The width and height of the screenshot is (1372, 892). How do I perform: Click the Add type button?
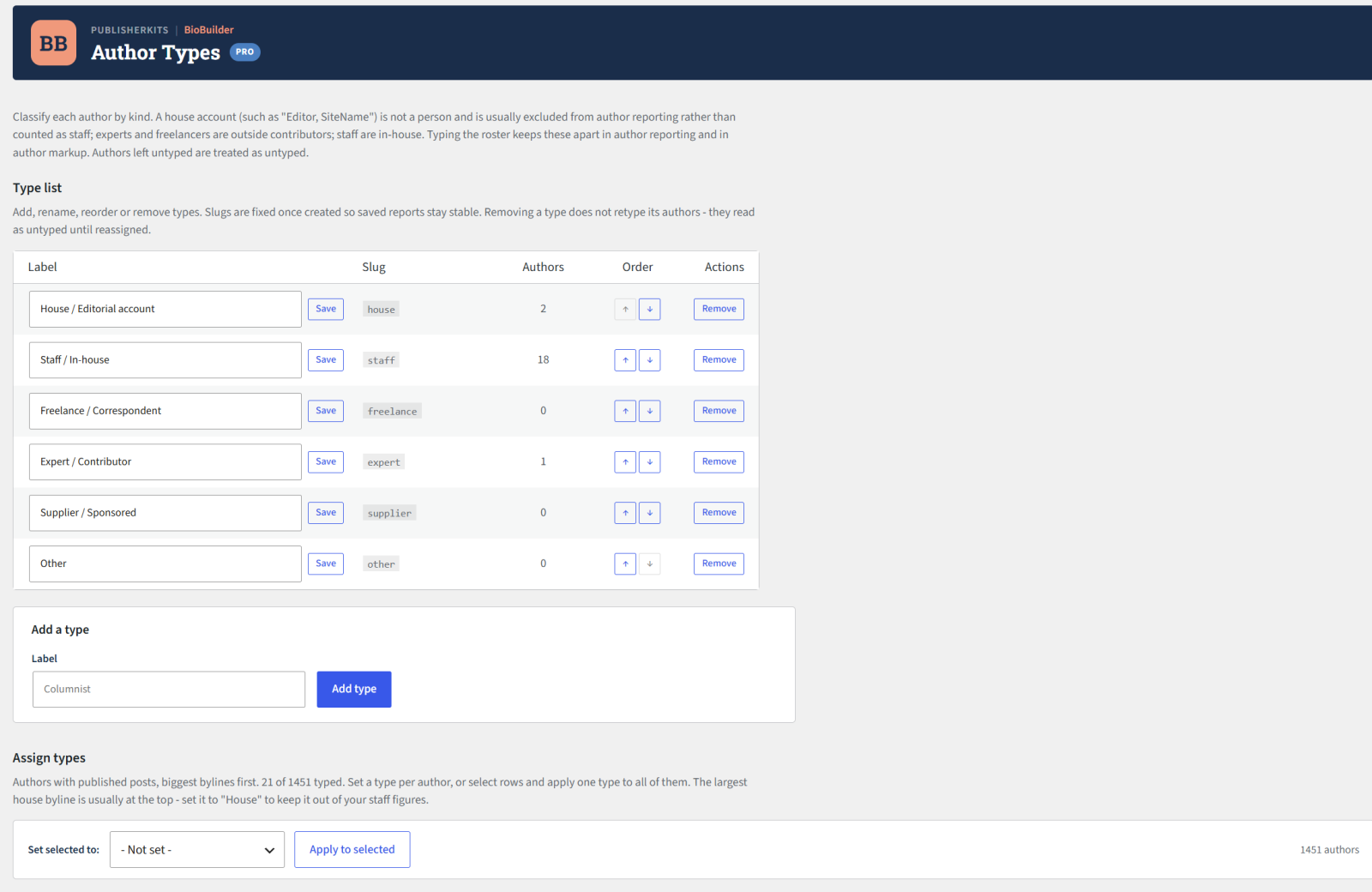(x=354, y=690)
